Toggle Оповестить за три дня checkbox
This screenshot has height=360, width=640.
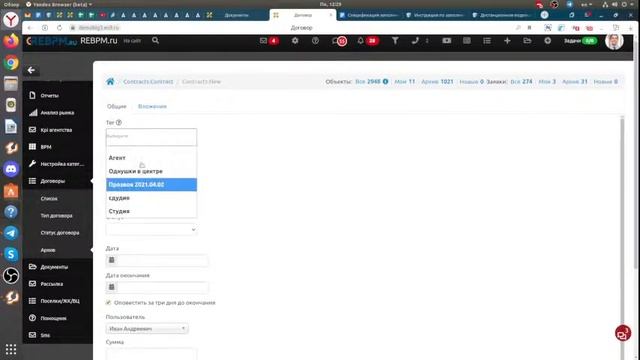(108, 302)
